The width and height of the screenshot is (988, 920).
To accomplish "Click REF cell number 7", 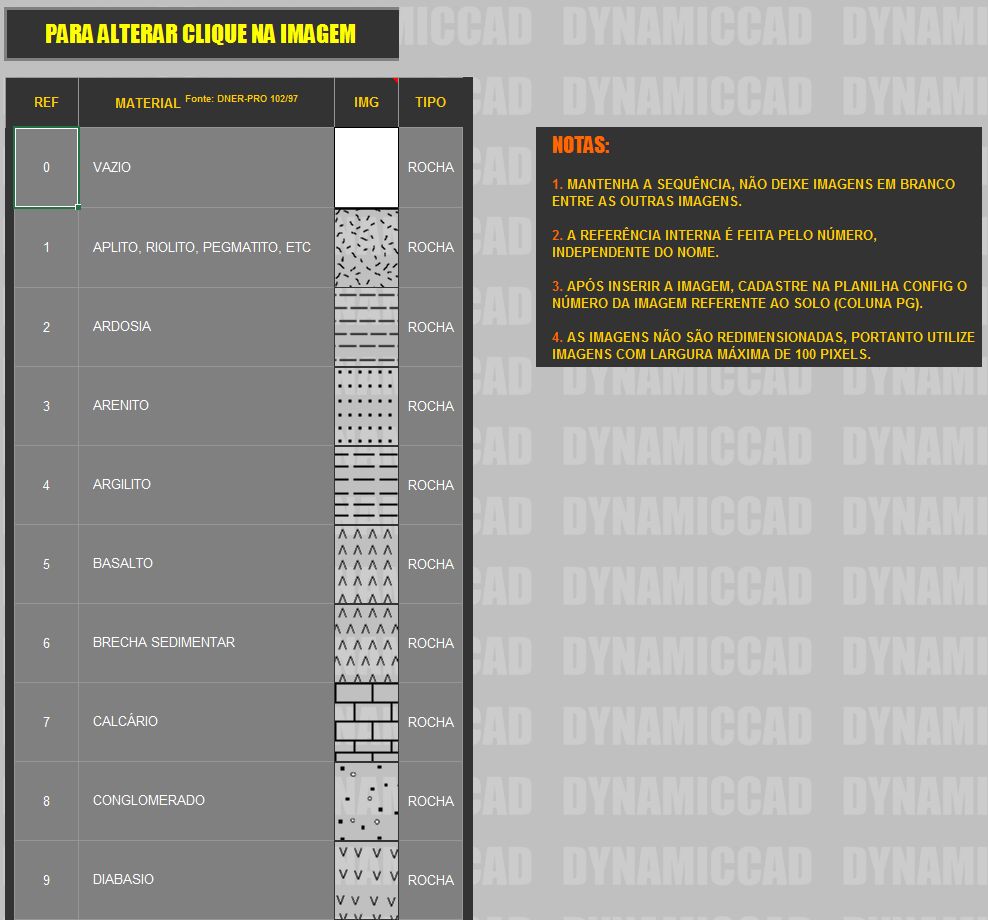I will (x=46, y=722).
